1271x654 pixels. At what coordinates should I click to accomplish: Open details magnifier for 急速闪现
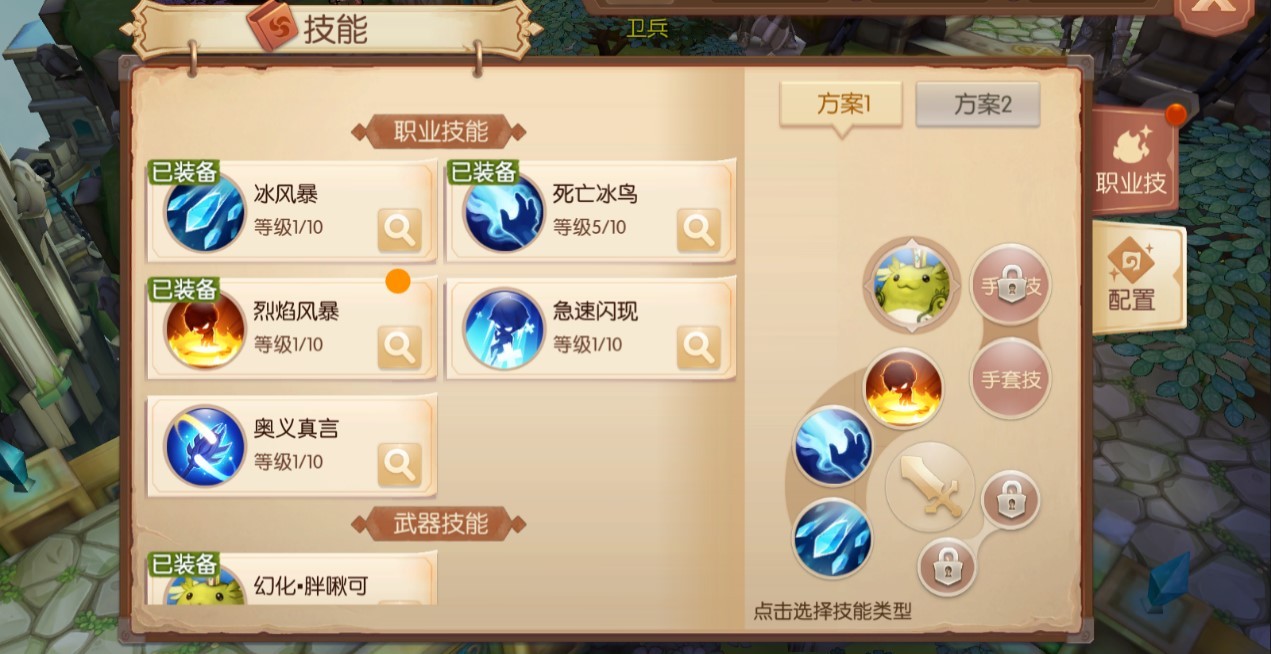698,347
